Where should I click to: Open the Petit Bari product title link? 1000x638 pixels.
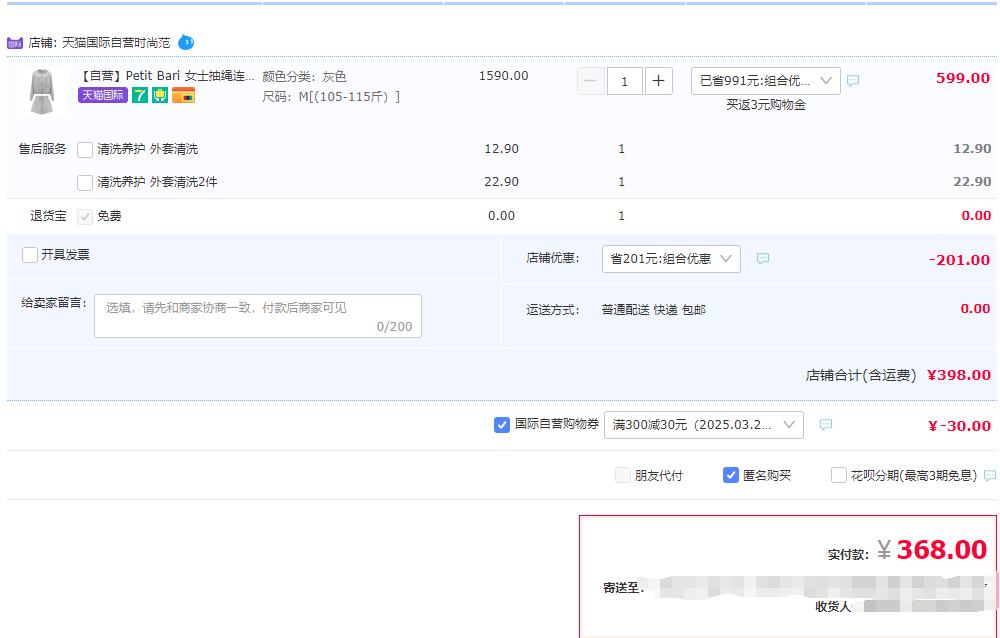(166, 76)
